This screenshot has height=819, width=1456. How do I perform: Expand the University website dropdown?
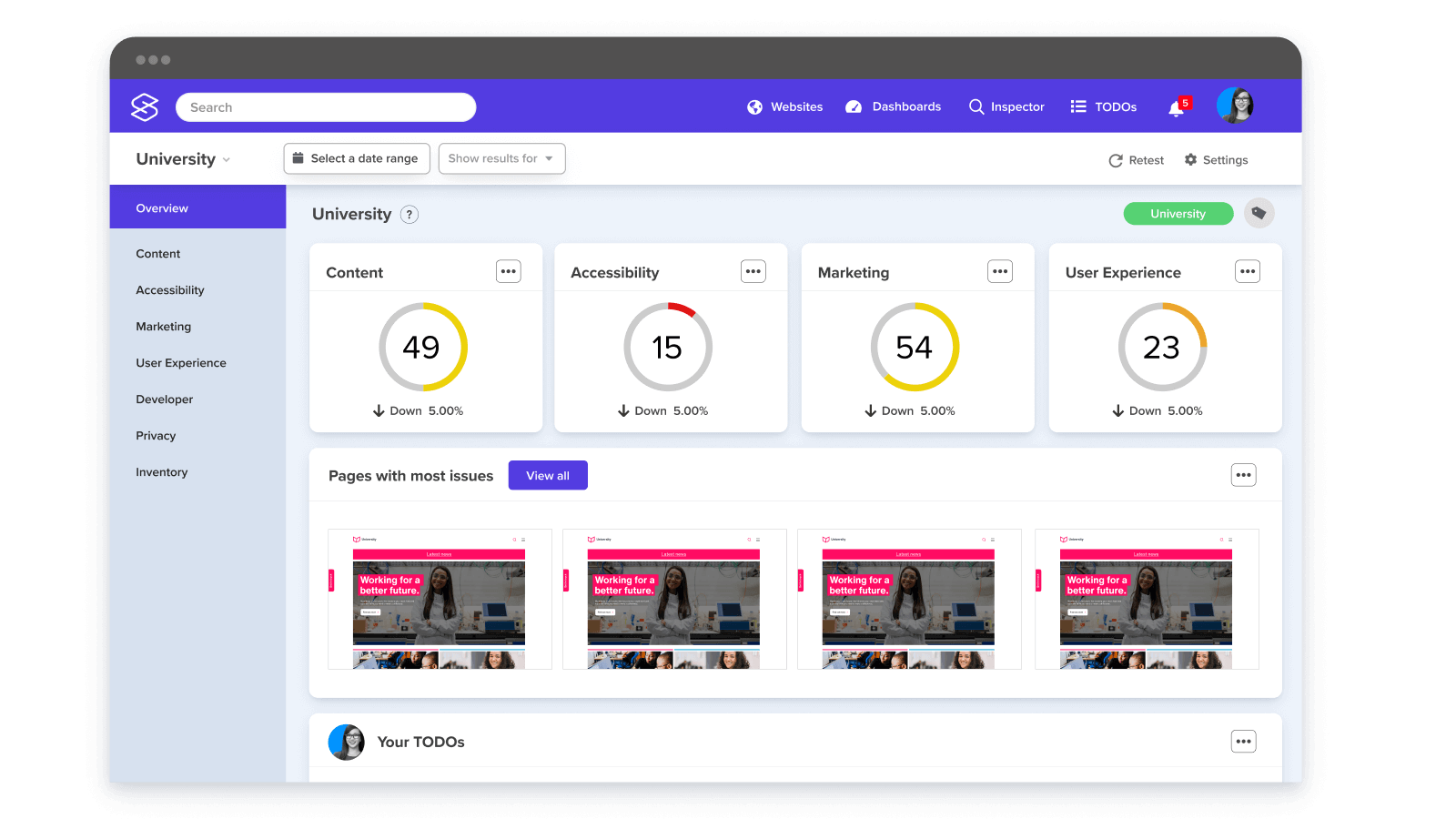[x=183, y=159]
